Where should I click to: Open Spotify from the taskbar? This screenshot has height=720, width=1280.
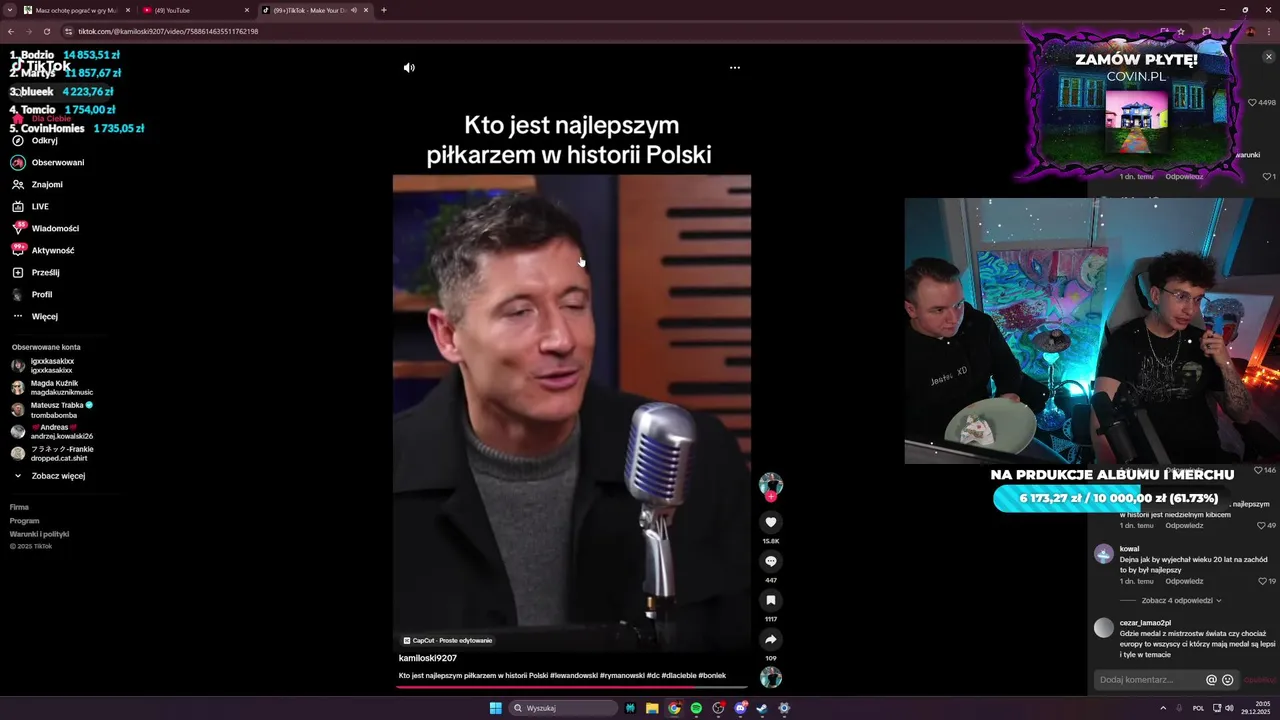pyautogui.click(x=696, y=708)
